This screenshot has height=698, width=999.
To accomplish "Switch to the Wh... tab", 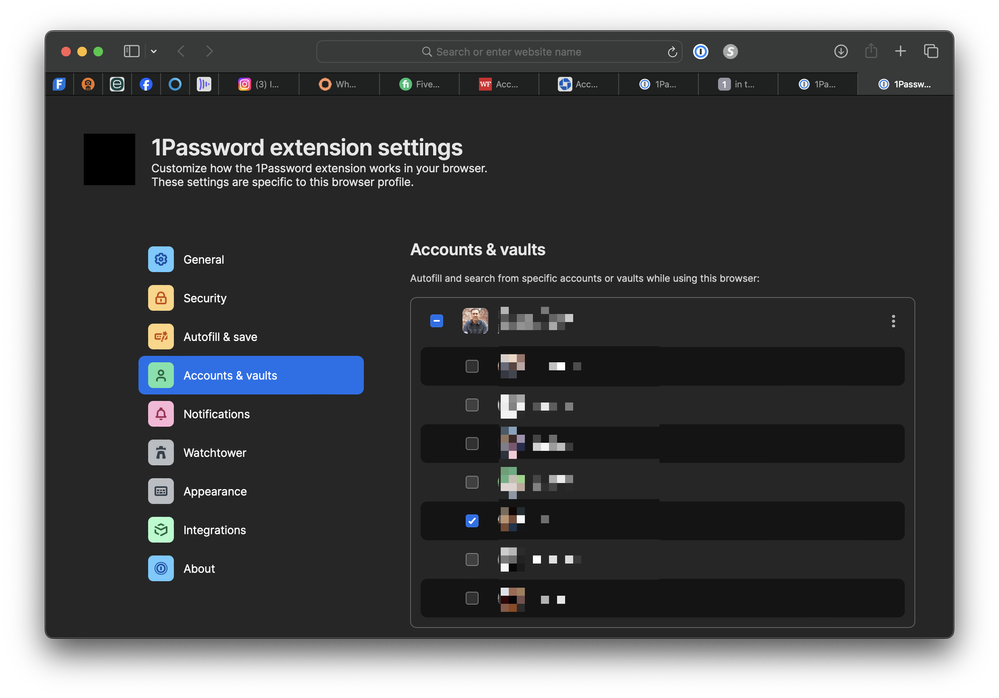I will coord(339,84).
